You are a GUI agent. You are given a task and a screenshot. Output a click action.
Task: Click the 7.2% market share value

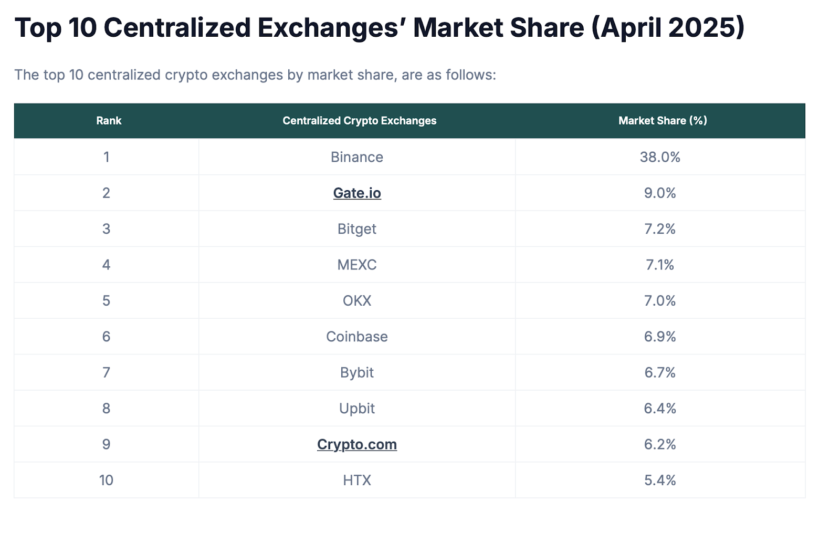tap(660, 229)
